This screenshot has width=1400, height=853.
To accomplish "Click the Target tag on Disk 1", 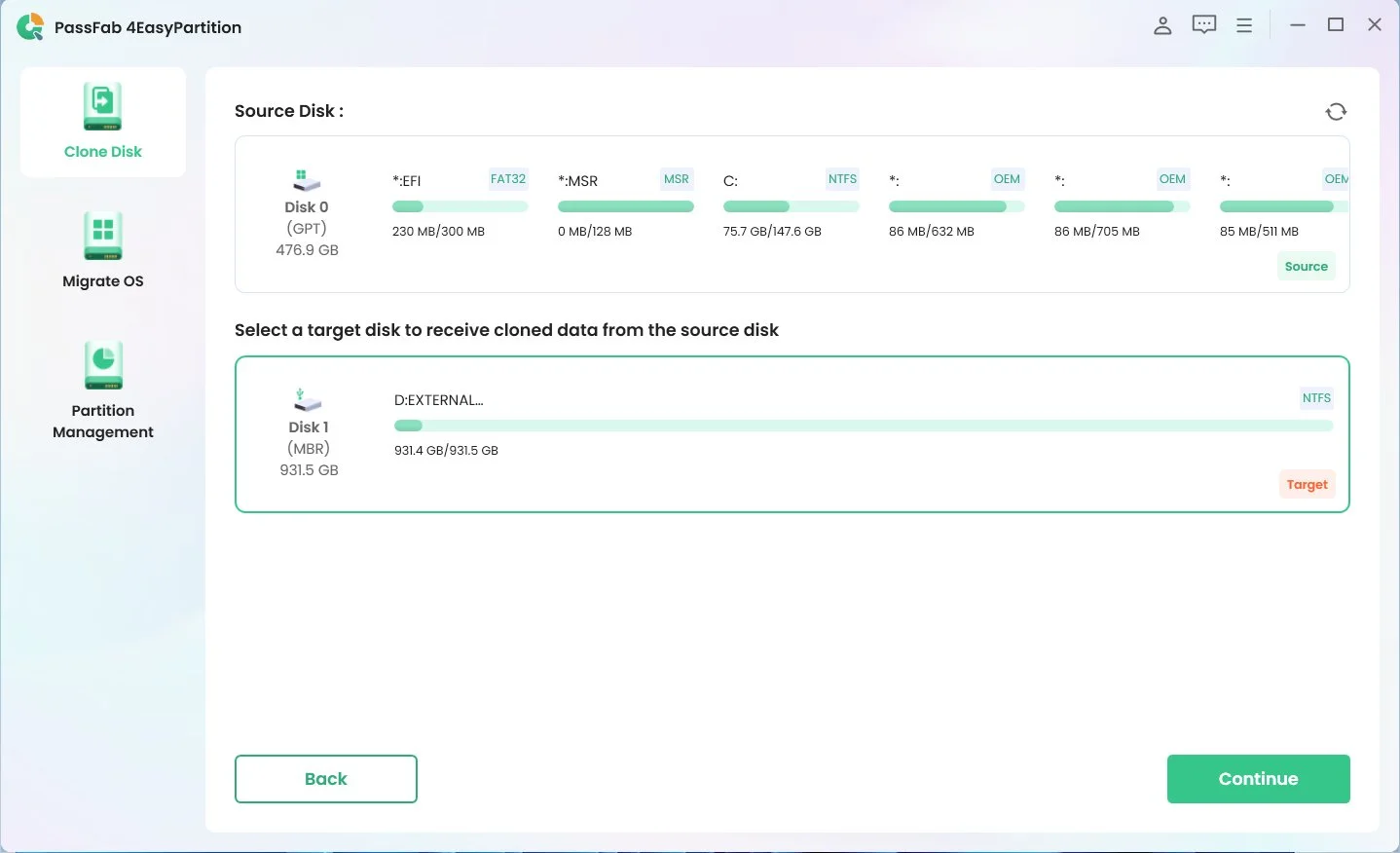I will (1307, 484).
